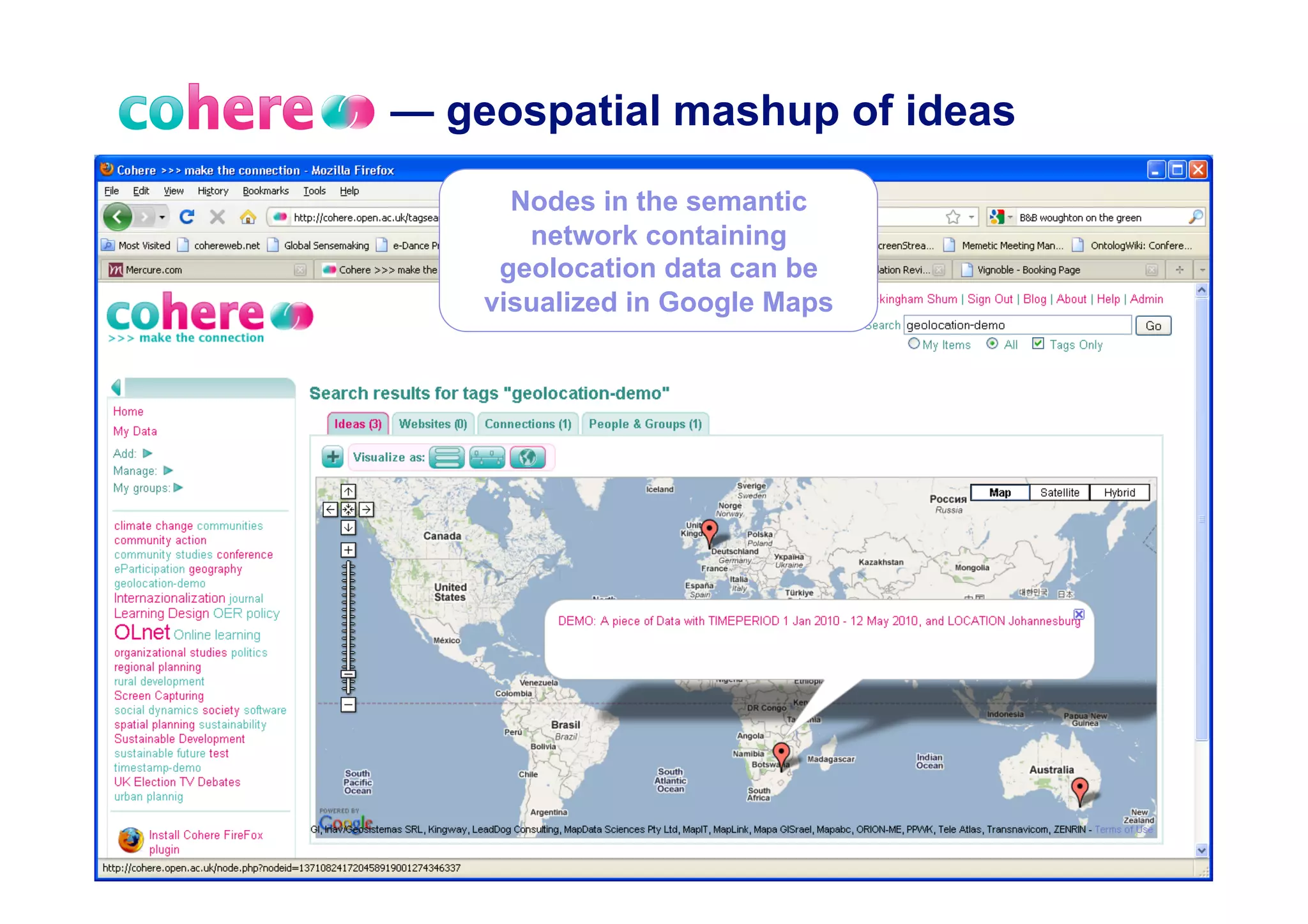The height and width of the screenshot is (924, 1308).
Task: Switch map to Hybrid view
Action: pos(1120,492)
